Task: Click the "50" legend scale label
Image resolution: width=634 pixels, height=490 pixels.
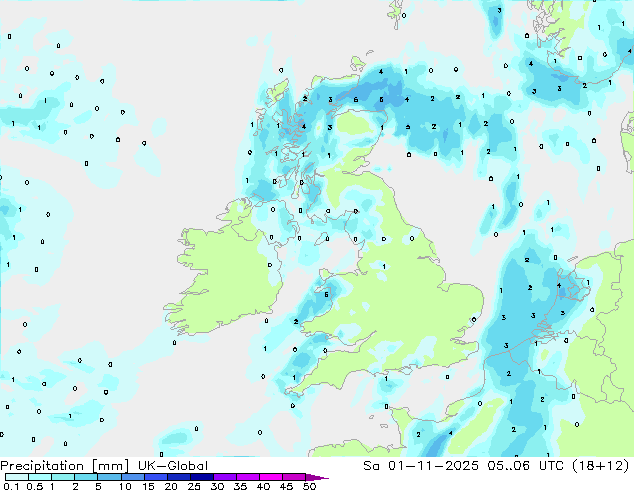Action: (309, 486)
